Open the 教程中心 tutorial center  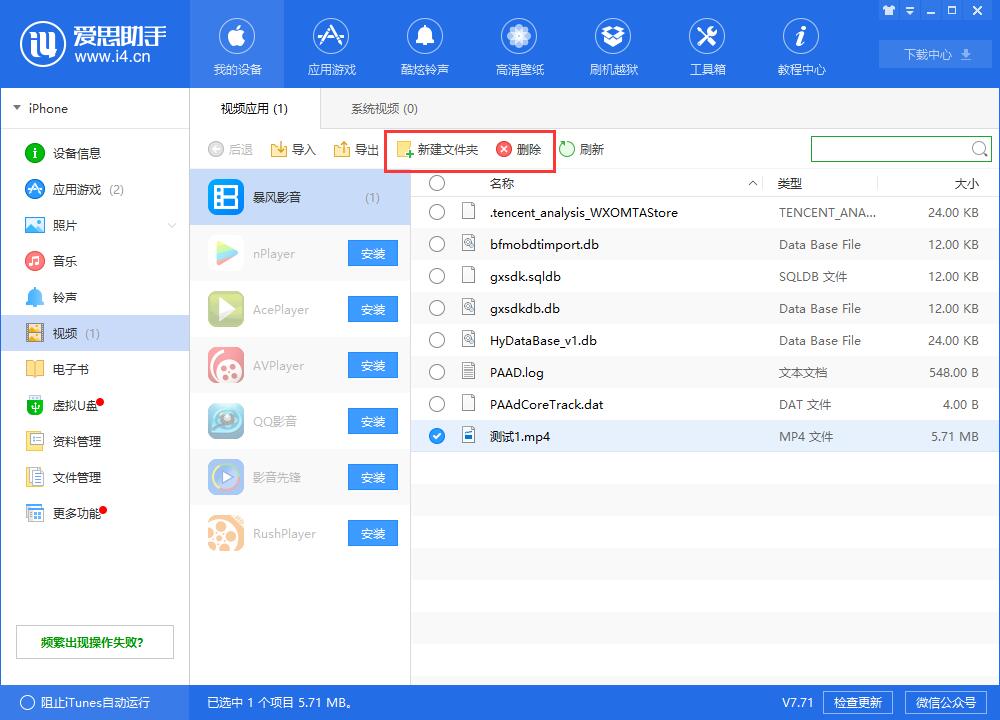[801, 44]
